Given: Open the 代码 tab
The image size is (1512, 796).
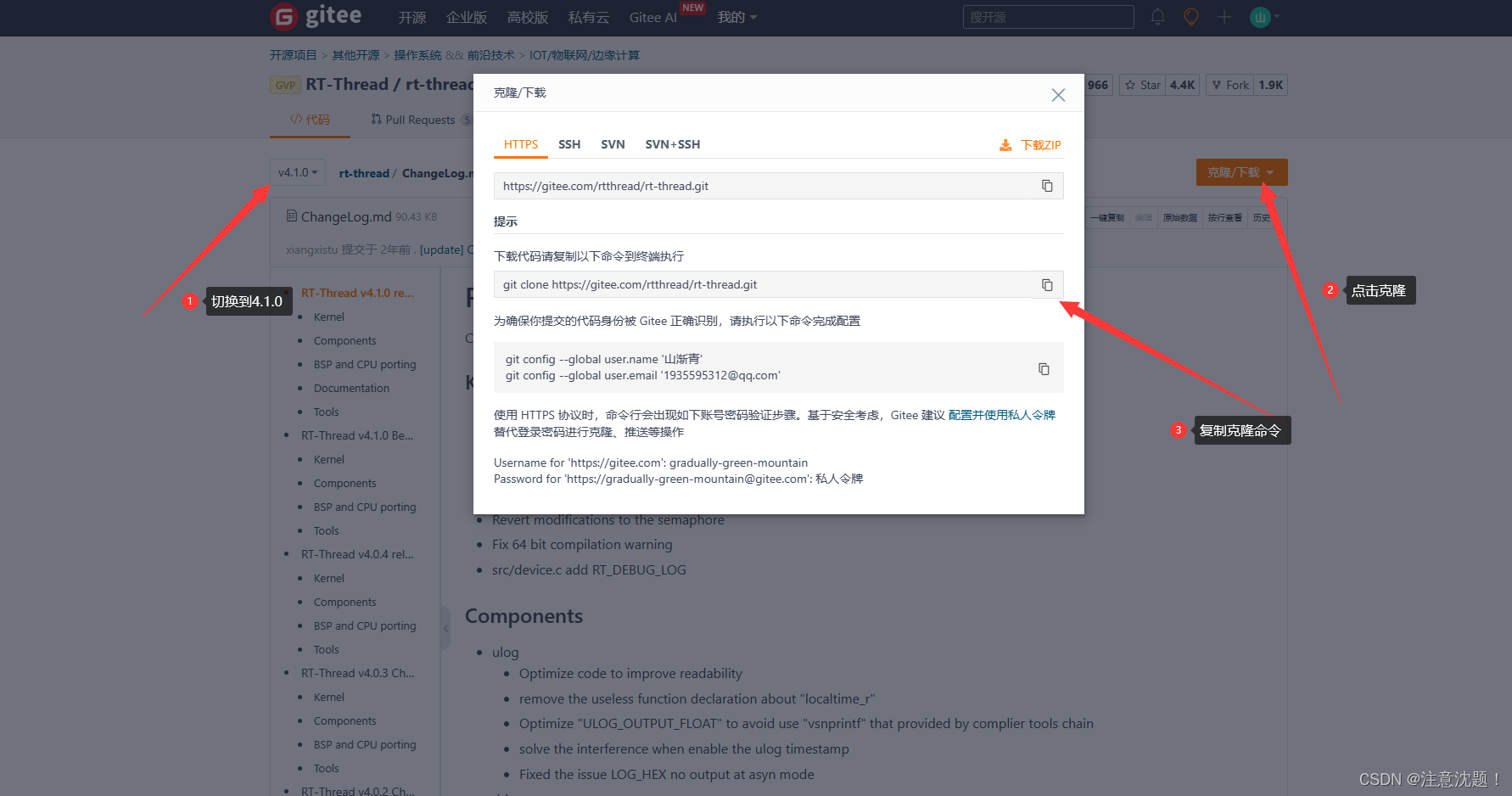Looking at the screenshot, I should click(310, 120).
